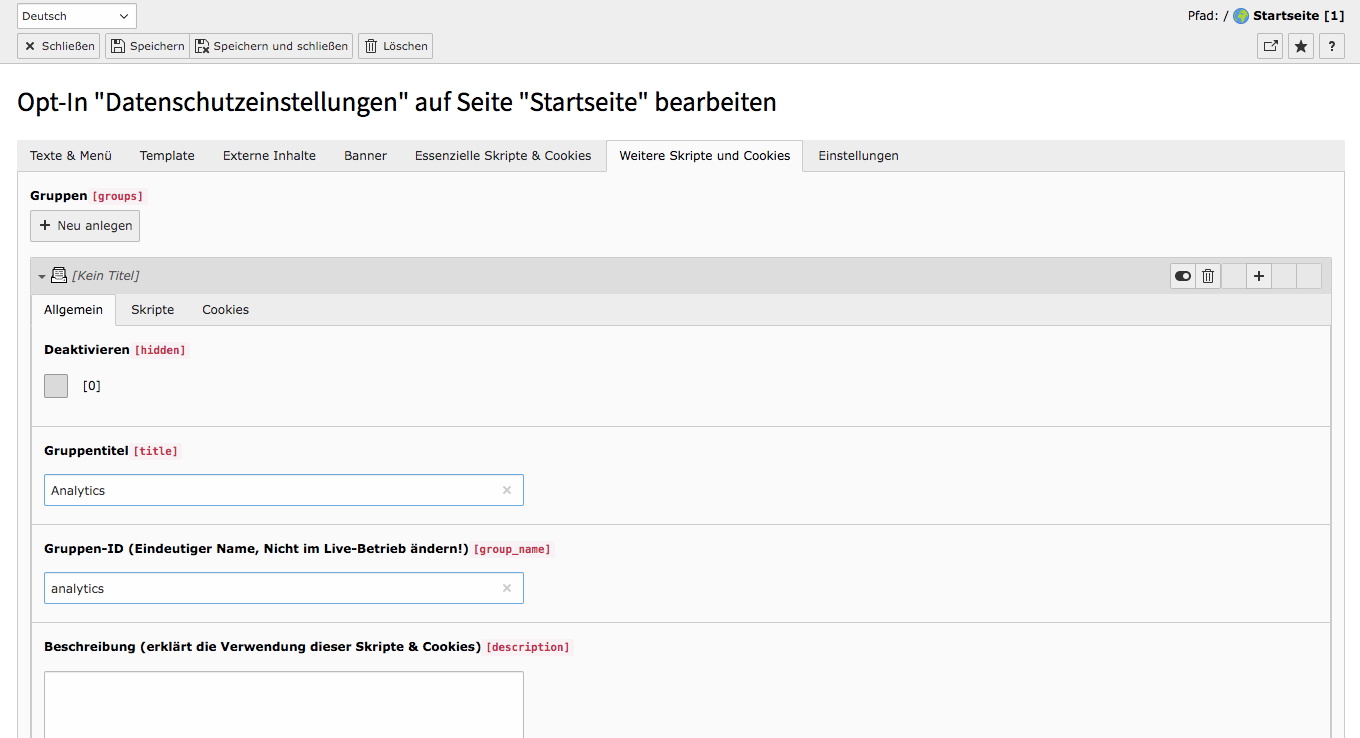Toggle visibility of the group record

coord(1183,276)
